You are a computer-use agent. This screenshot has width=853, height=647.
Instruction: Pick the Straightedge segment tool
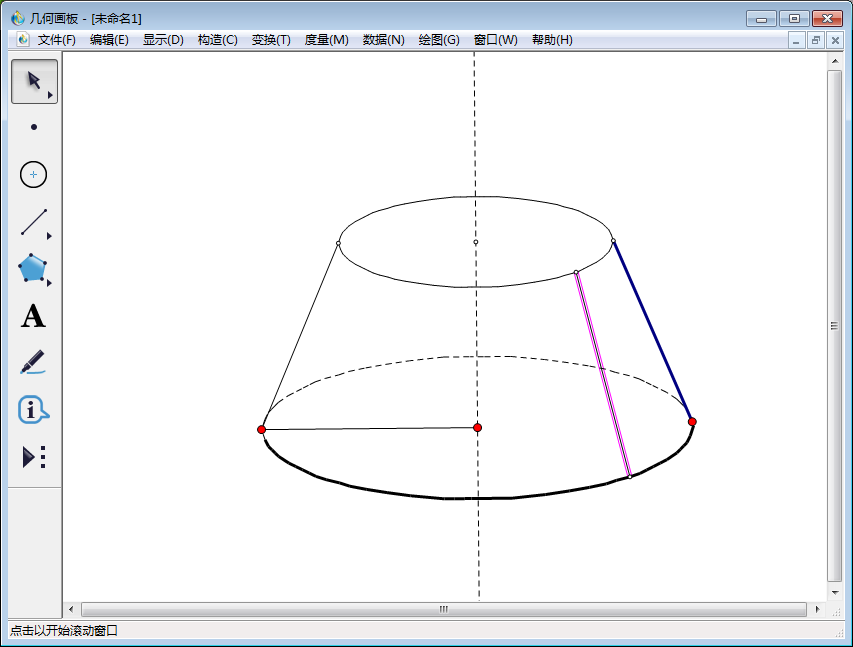point(34,222)
